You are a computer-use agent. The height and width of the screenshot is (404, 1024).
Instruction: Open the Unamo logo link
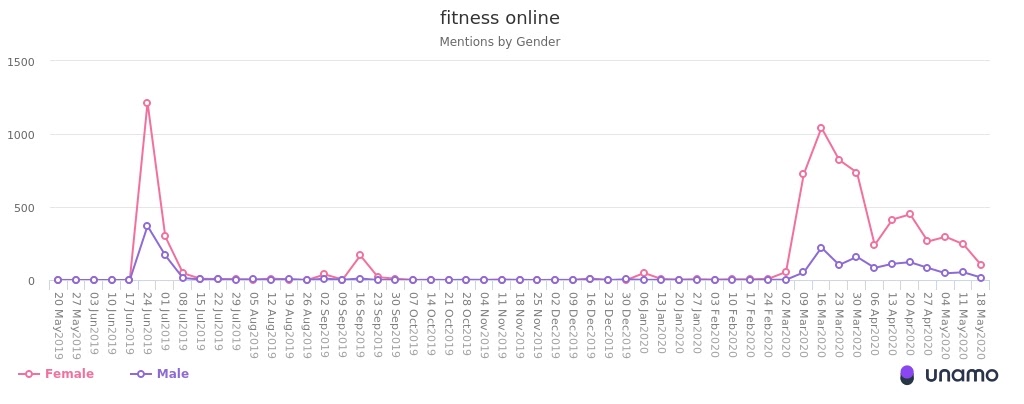[x=949, y=375]
